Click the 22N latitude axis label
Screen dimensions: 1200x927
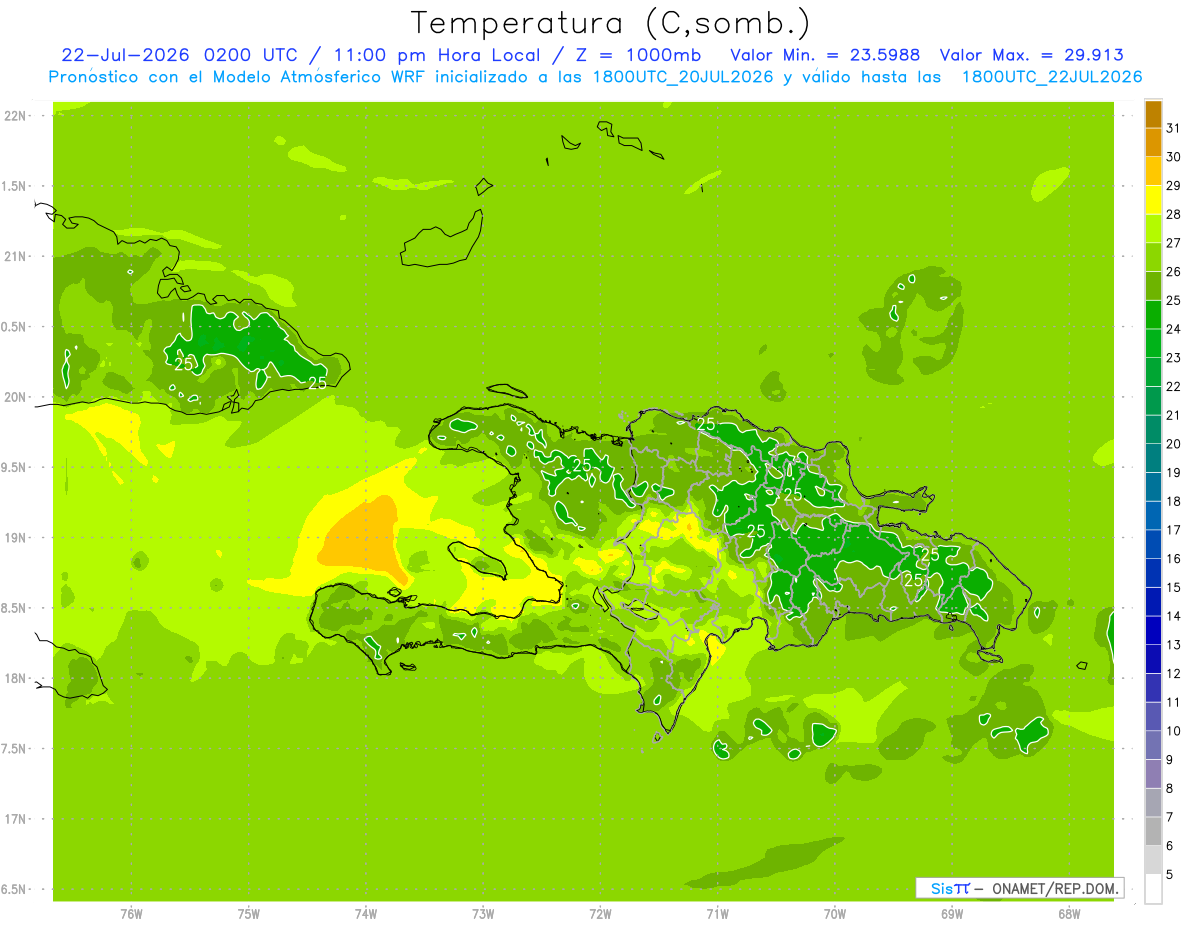(15, 115)
